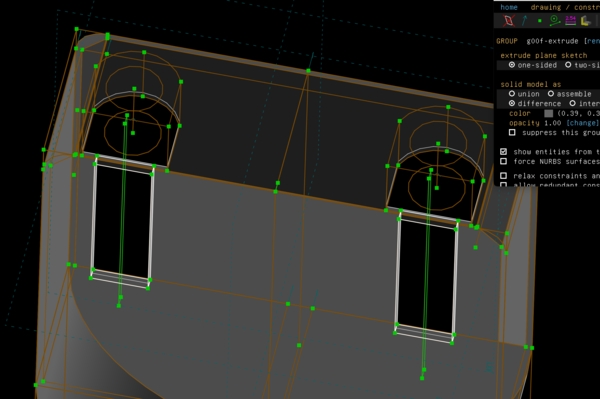Click the g00f-extrude group name

[x=552, y=41]
